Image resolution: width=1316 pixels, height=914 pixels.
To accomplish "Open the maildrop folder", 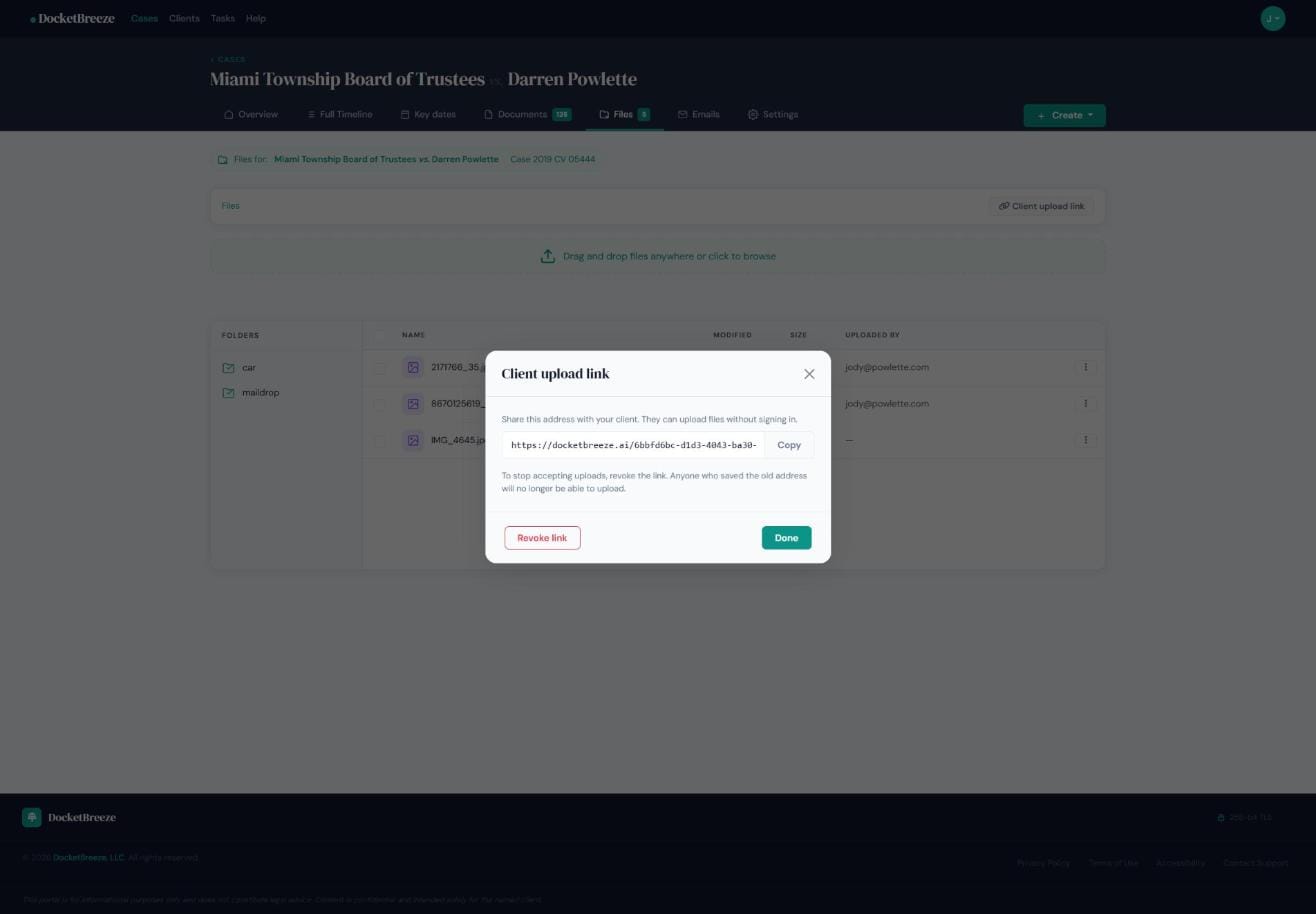I will (x=259, y=393).
